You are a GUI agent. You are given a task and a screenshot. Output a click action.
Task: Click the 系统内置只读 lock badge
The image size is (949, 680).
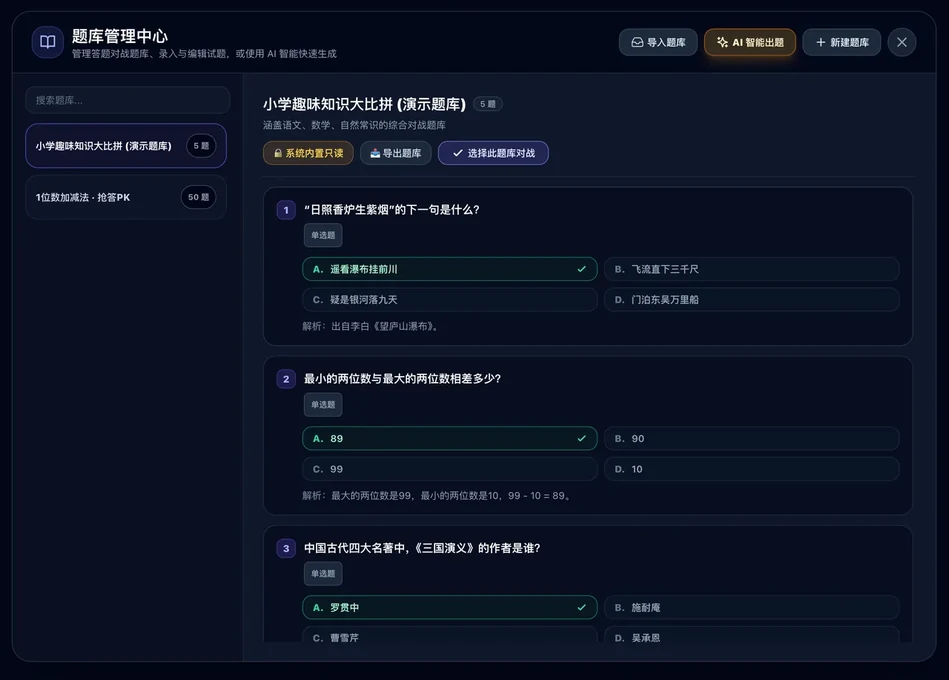tap(308, 153)
